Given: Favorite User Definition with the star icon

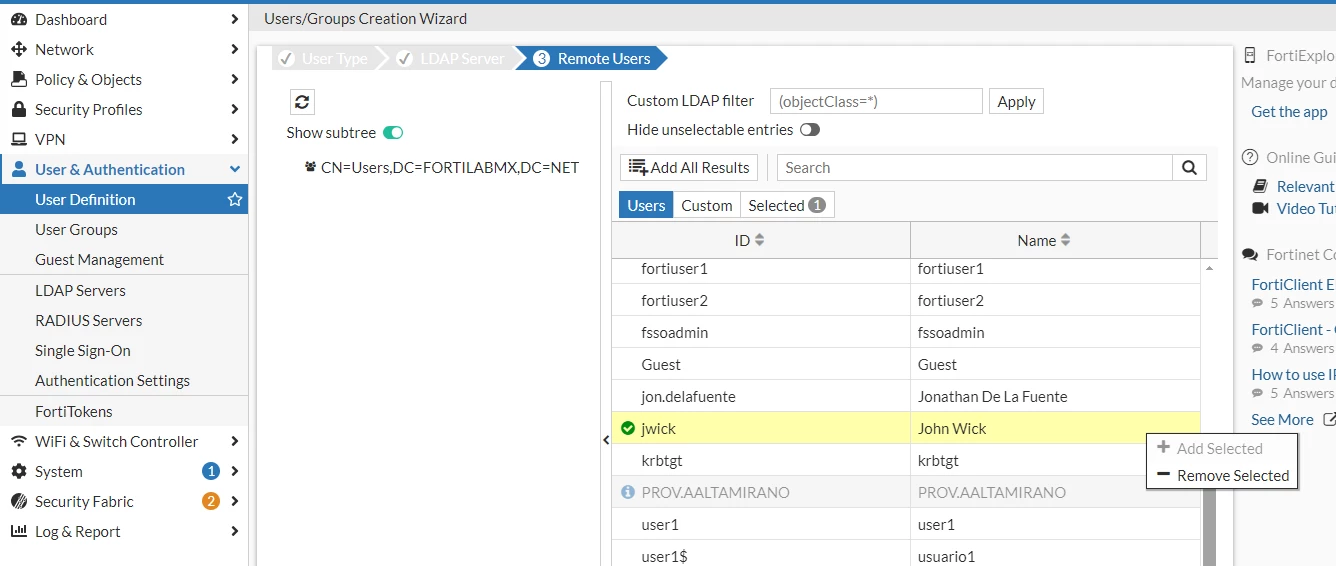Looking at the screenshot, I should point(235,199).
